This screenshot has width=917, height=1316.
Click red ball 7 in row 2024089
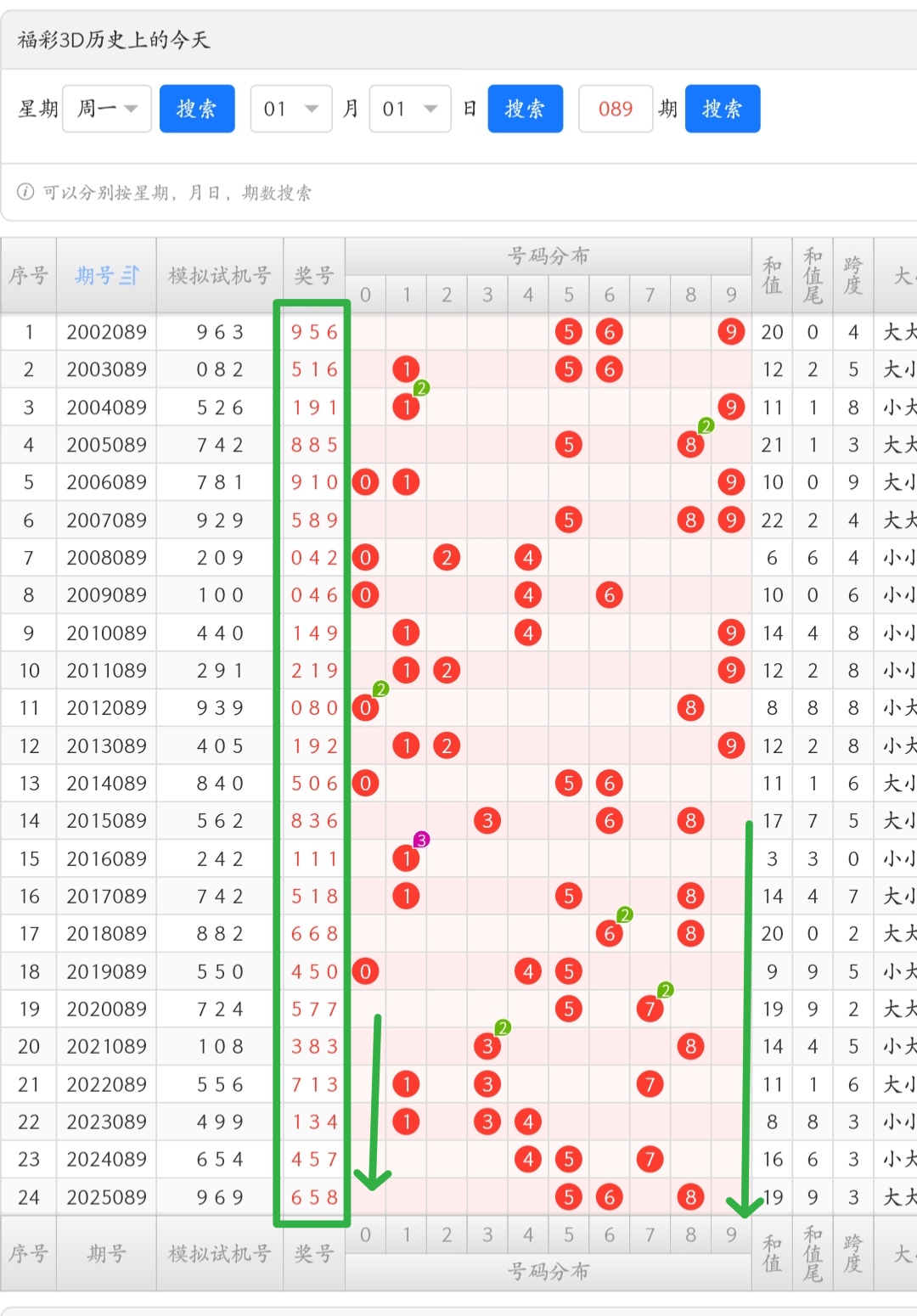click(x=650, y=1159)
